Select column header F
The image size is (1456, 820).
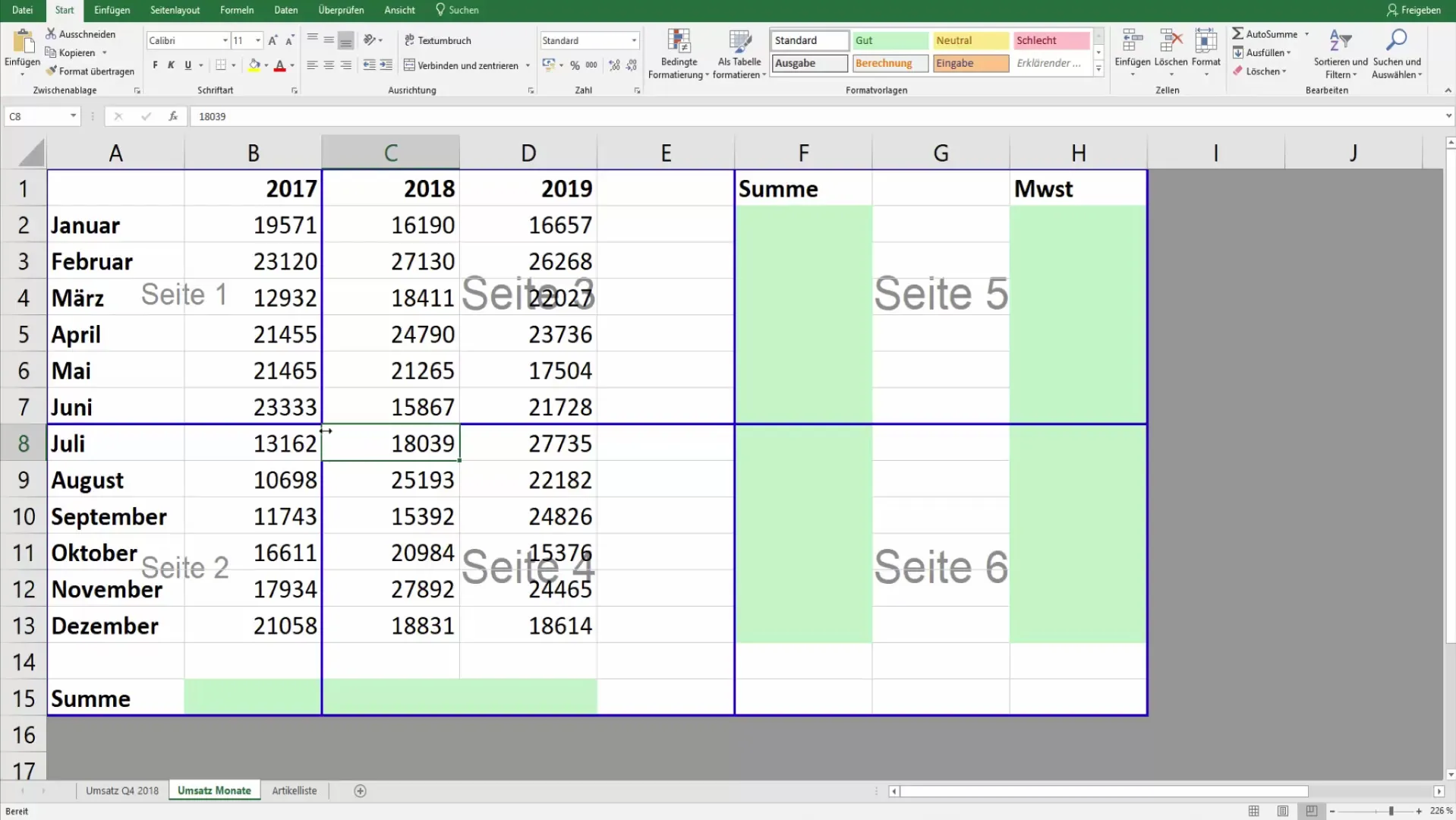[x=803, y=153]
